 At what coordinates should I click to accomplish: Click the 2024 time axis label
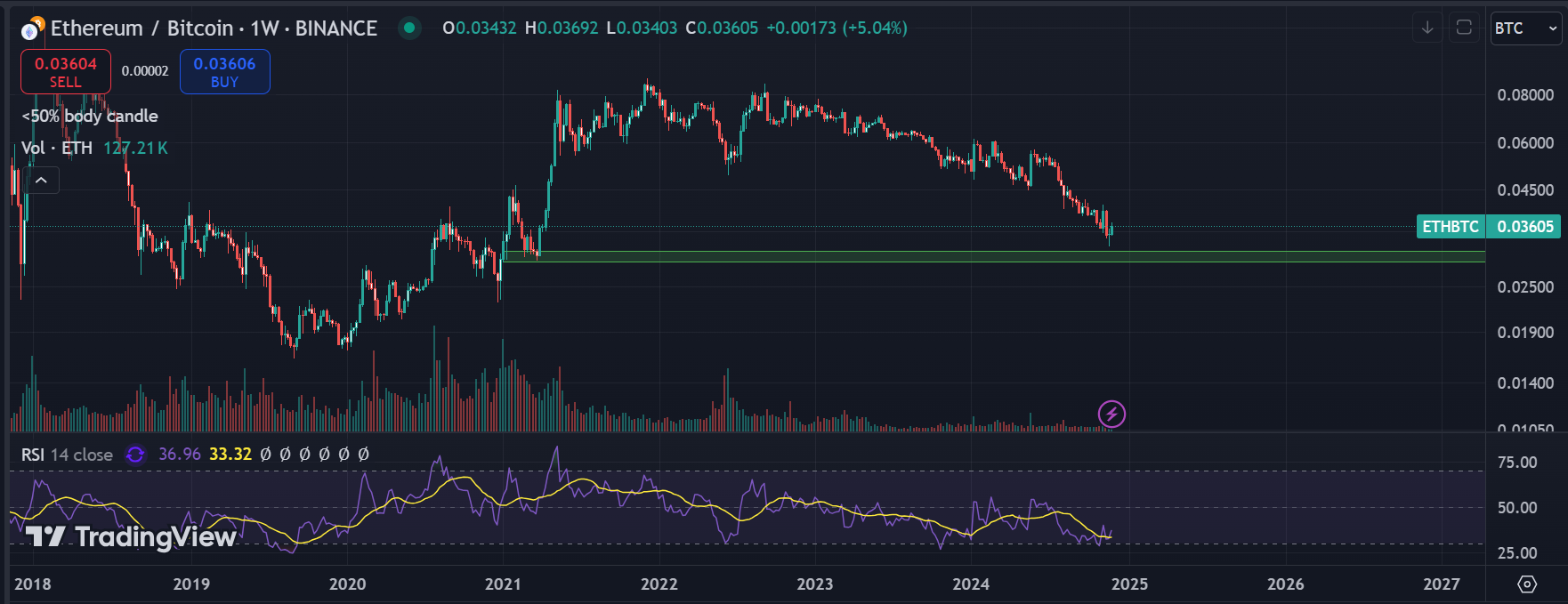971,584
